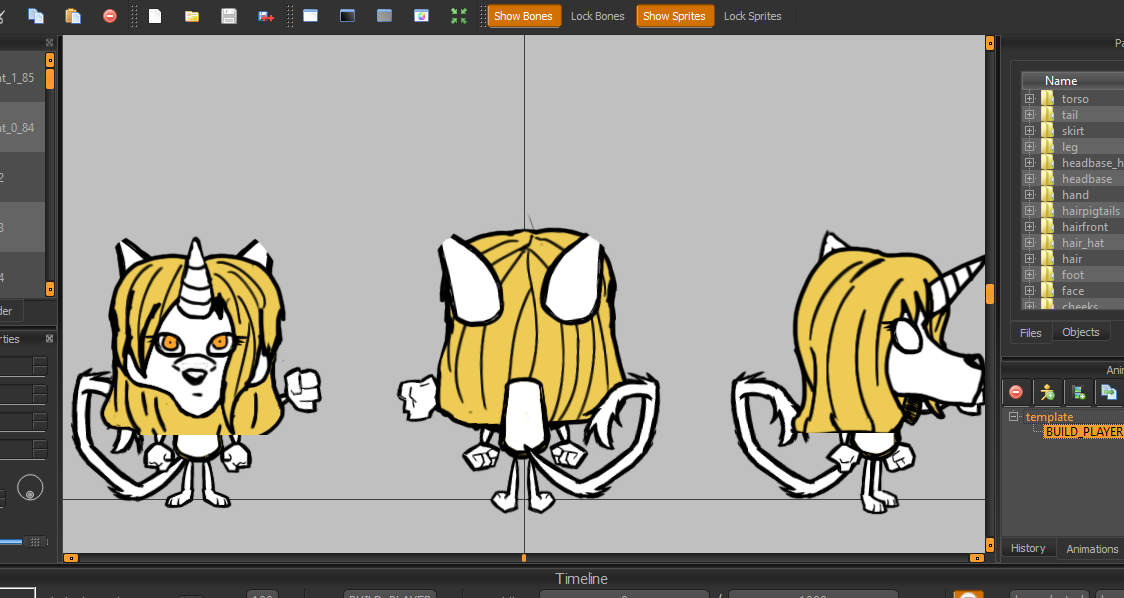
Task: Toggle Show Sprites visibility
Action: tap(674, 16)
